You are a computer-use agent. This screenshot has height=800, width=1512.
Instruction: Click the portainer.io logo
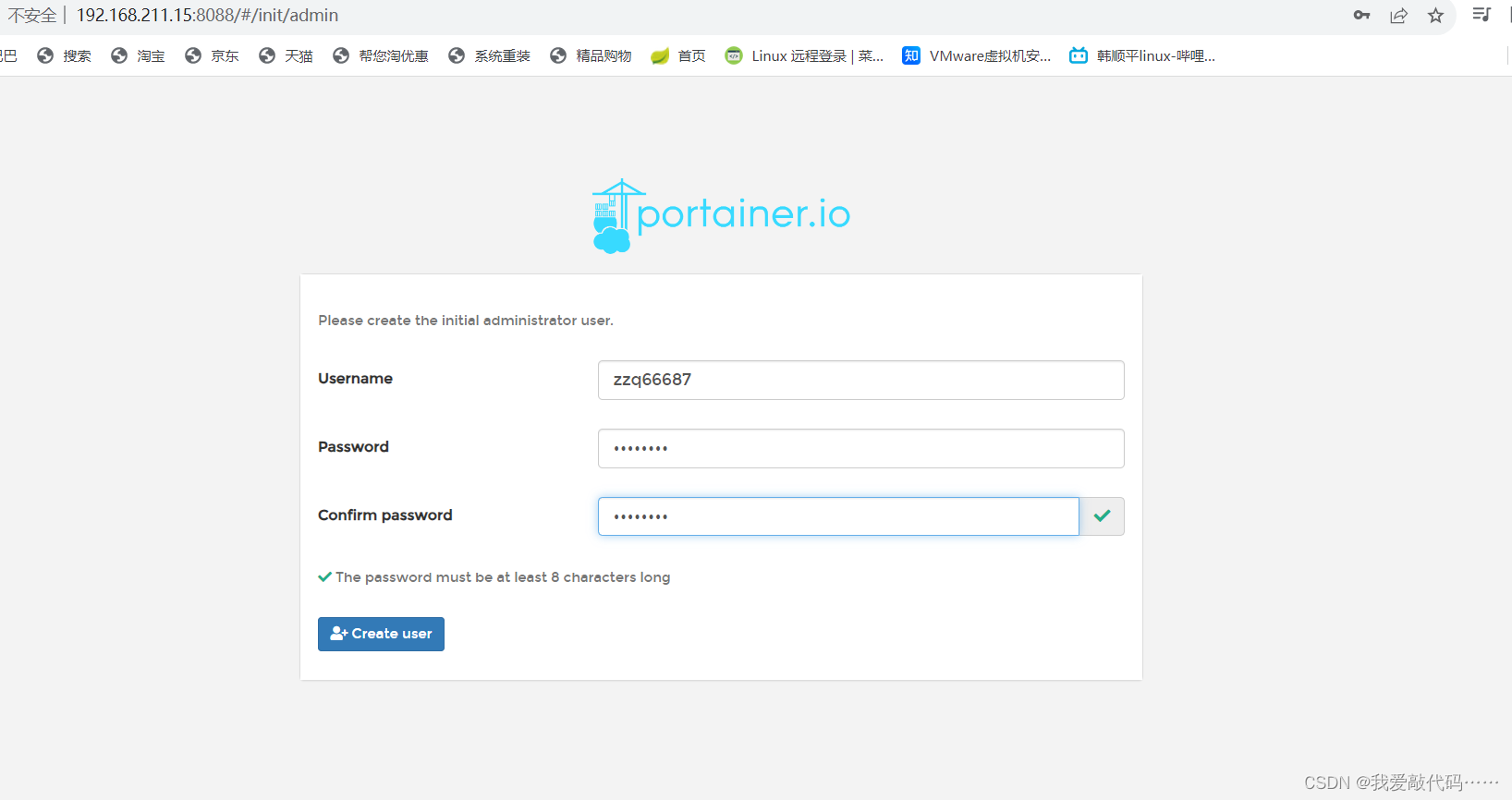point(721,216)
